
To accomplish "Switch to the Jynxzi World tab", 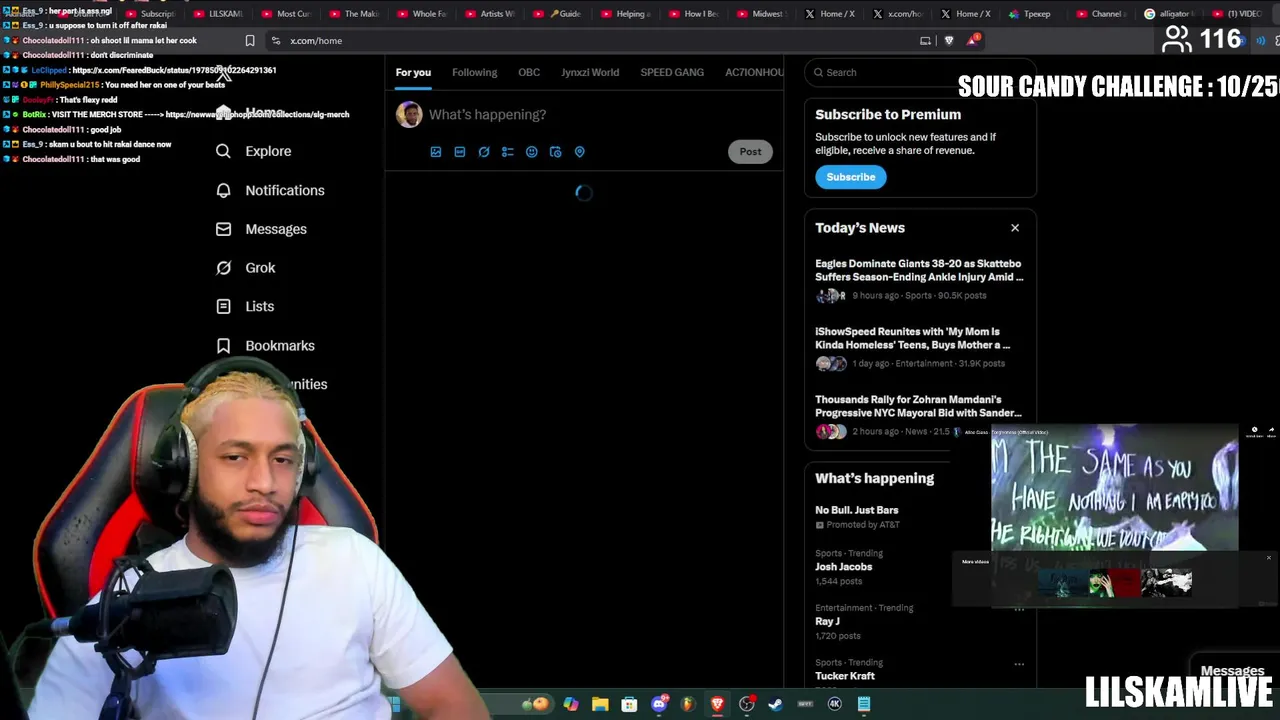I will click(590, 72).
